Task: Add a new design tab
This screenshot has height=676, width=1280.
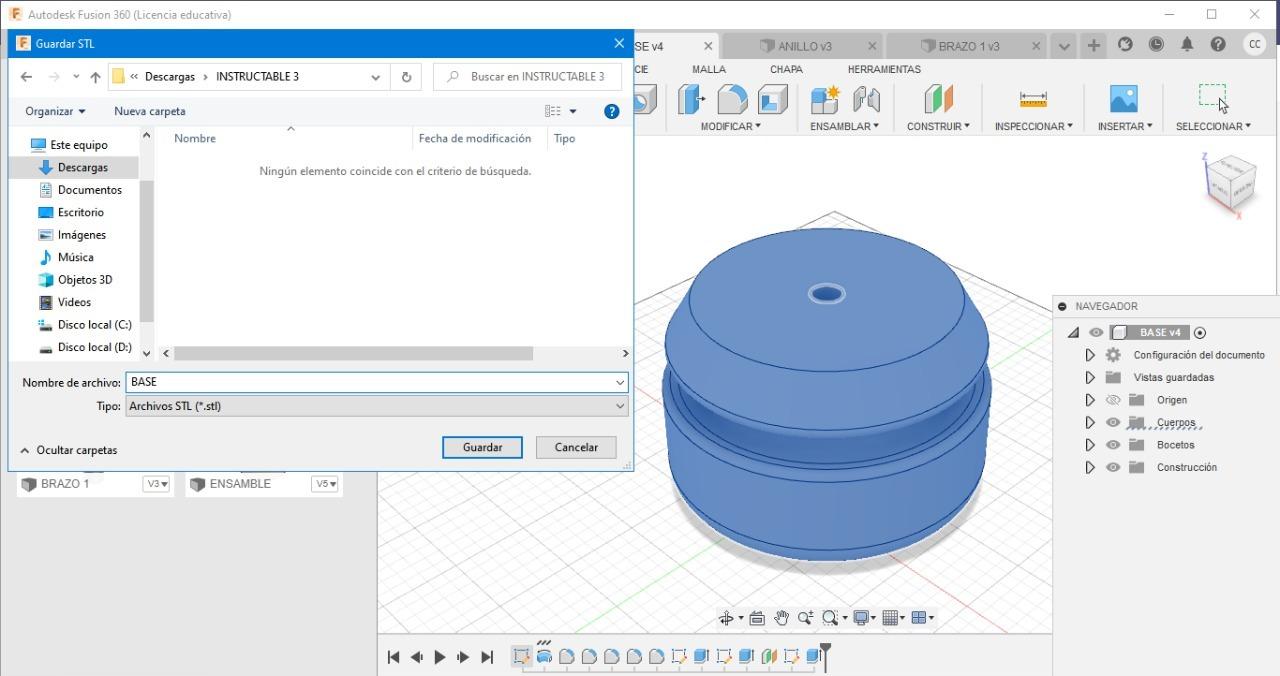Action: point(1094,45)
